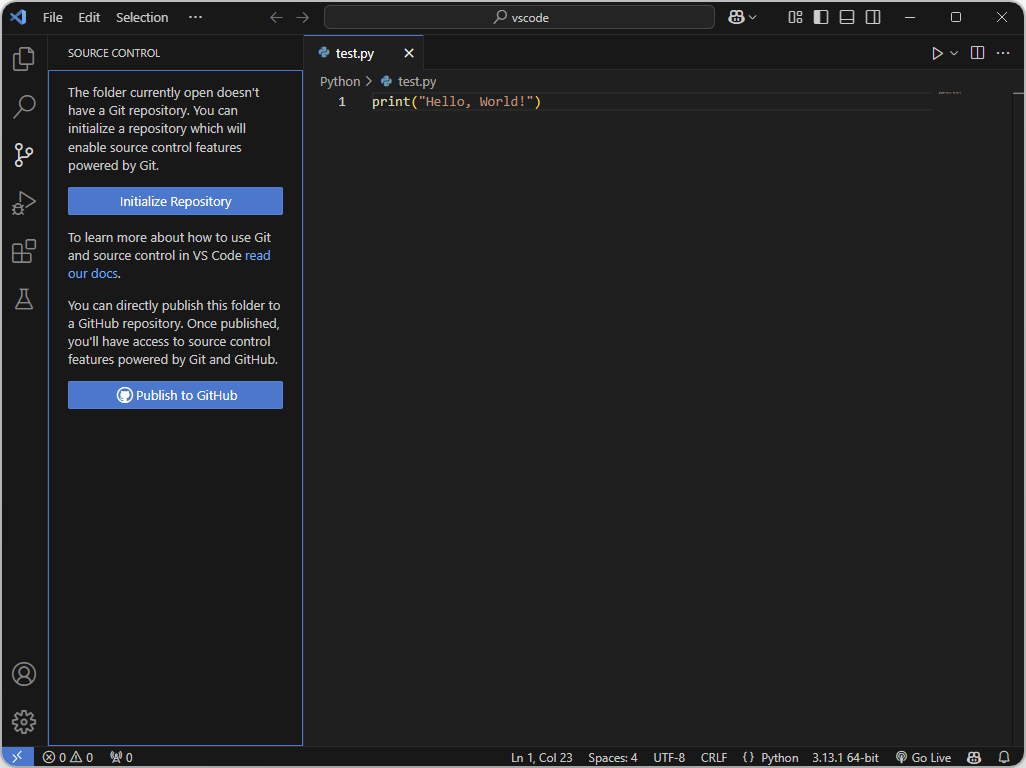Click the Publish to GitHub button
The image size is (1026, 768).
click(x=175, y=395)
